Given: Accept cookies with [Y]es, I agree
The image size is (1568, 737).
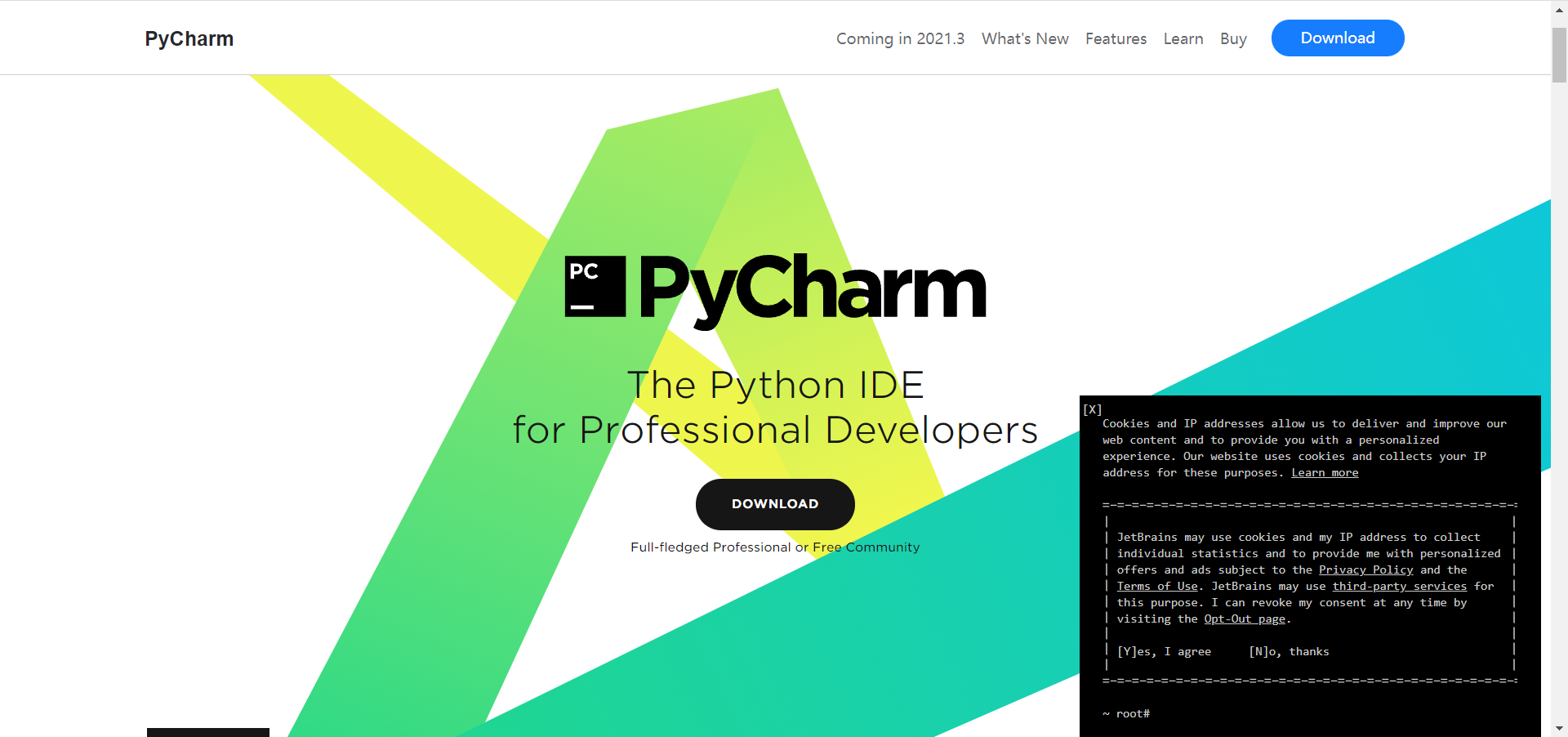Looking at the screenshot, I should (1164, 652).
